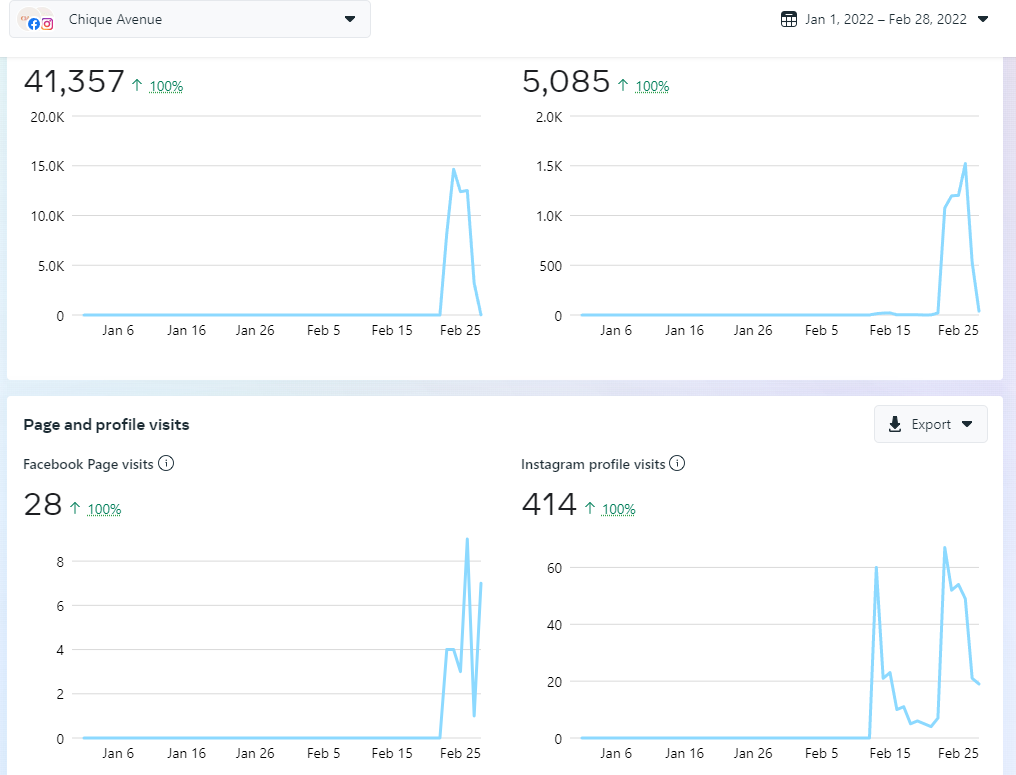The image size is (1016, 775).
Task: Click the green up arrow beside 5,085
Action: [x=623, y=85]
